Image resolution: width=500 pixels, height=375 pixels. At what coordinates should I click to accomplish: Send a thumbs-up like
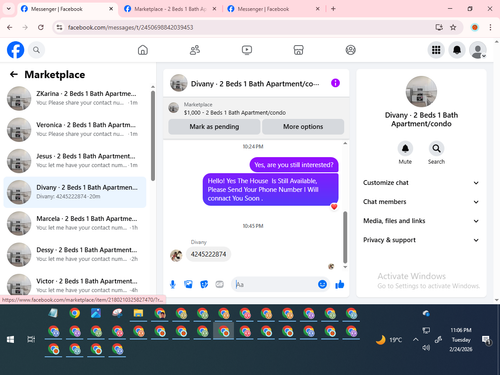coord(340,284)
